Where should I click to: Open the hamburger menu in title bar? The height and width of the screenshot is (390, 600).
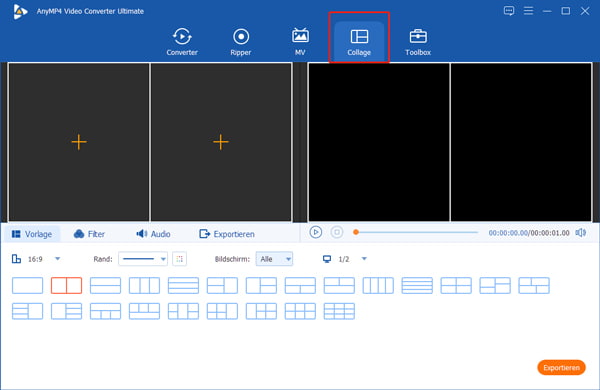click(528, 11)
